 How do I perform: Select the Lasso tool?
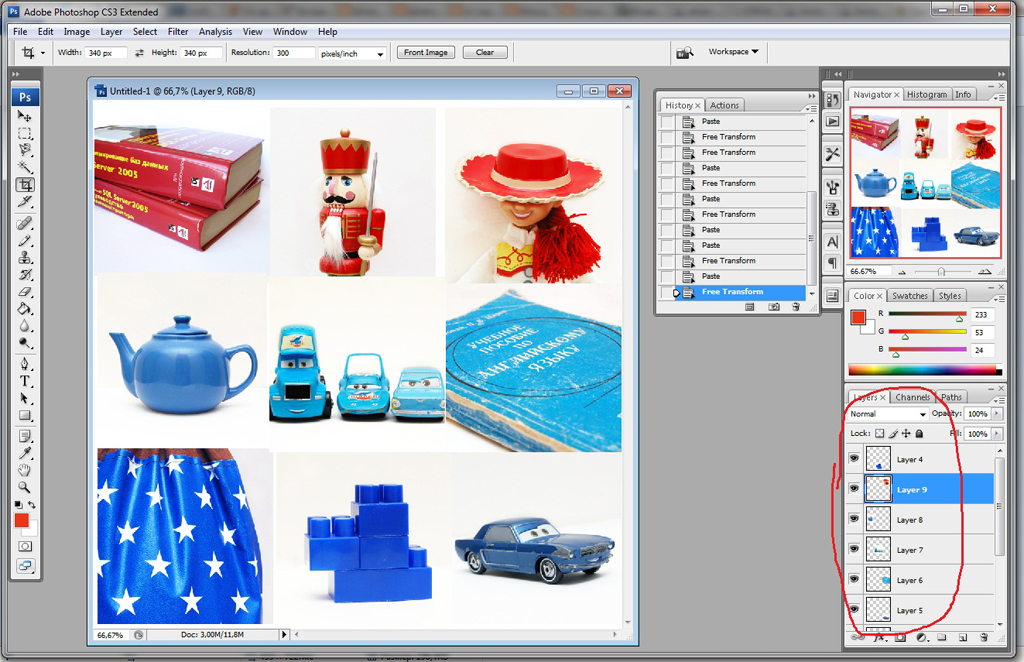click(x=24, y=150)
